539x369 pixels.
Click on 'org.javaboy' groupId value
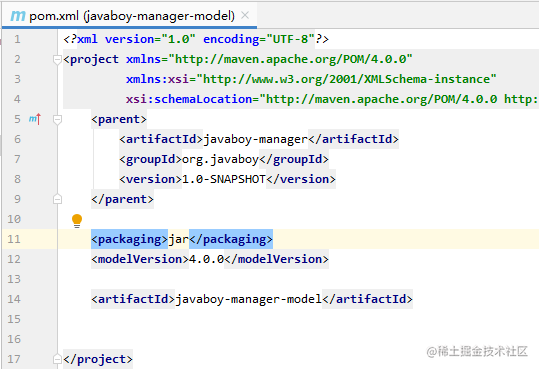tap(220, 159)
